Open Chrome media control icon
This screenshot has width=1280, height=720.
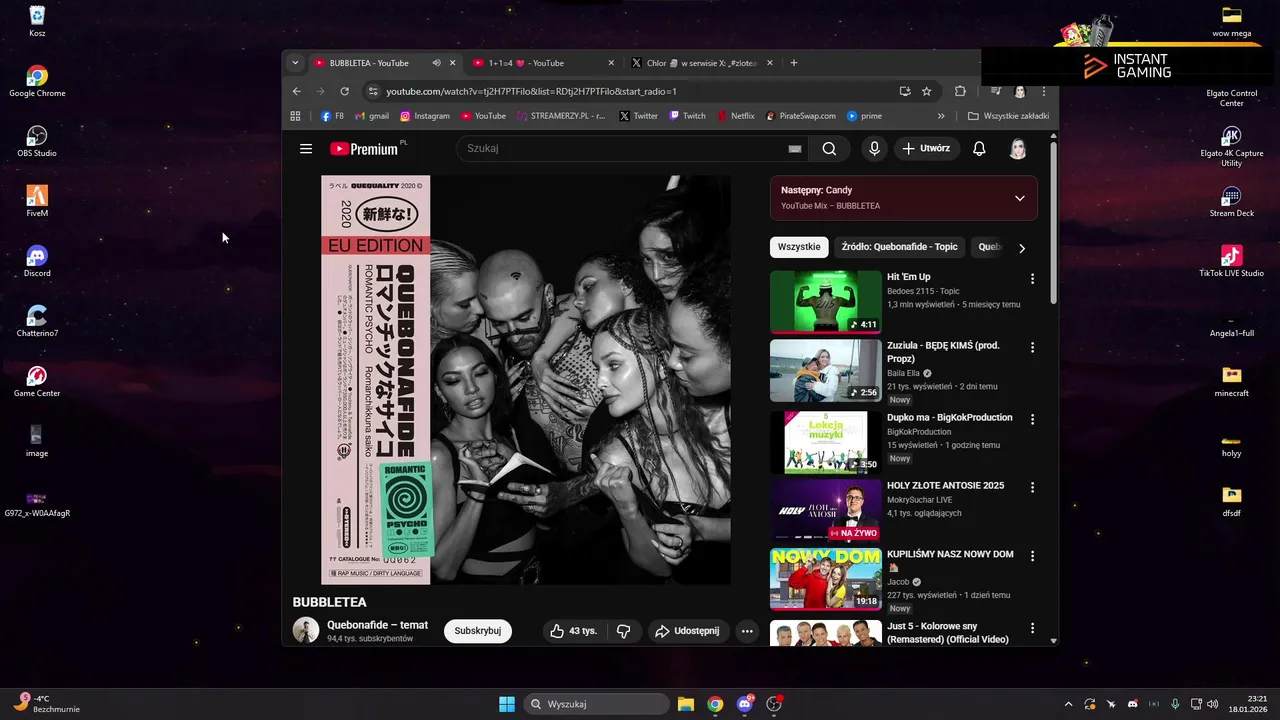click(x=995, y=91)
